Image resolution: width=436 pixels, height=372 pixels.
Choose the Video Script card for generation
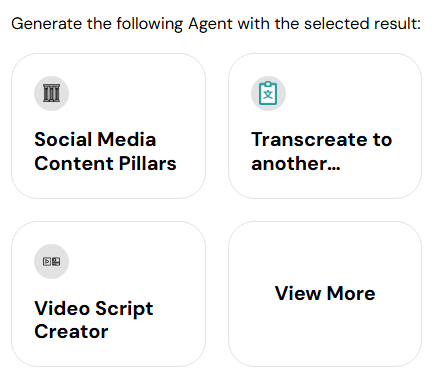pyautogui.click(x=108, y=294)
